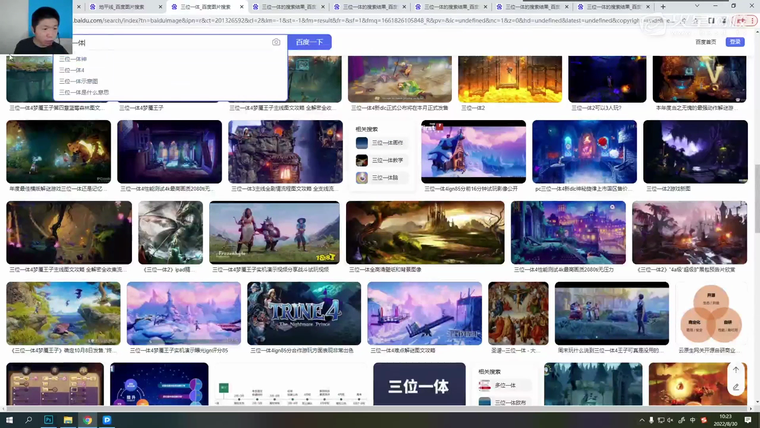
Task: Open the 三位一体图片 related search item
Action: pos(387,143)
